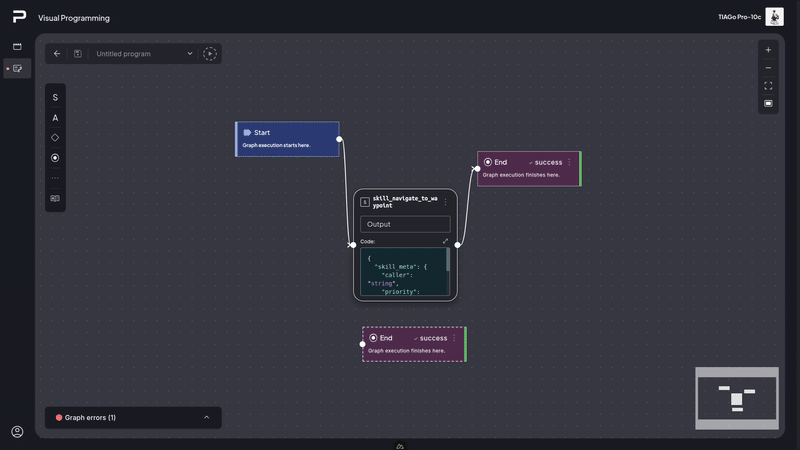Click the bottom center warning icon

(x=400, y=446)
